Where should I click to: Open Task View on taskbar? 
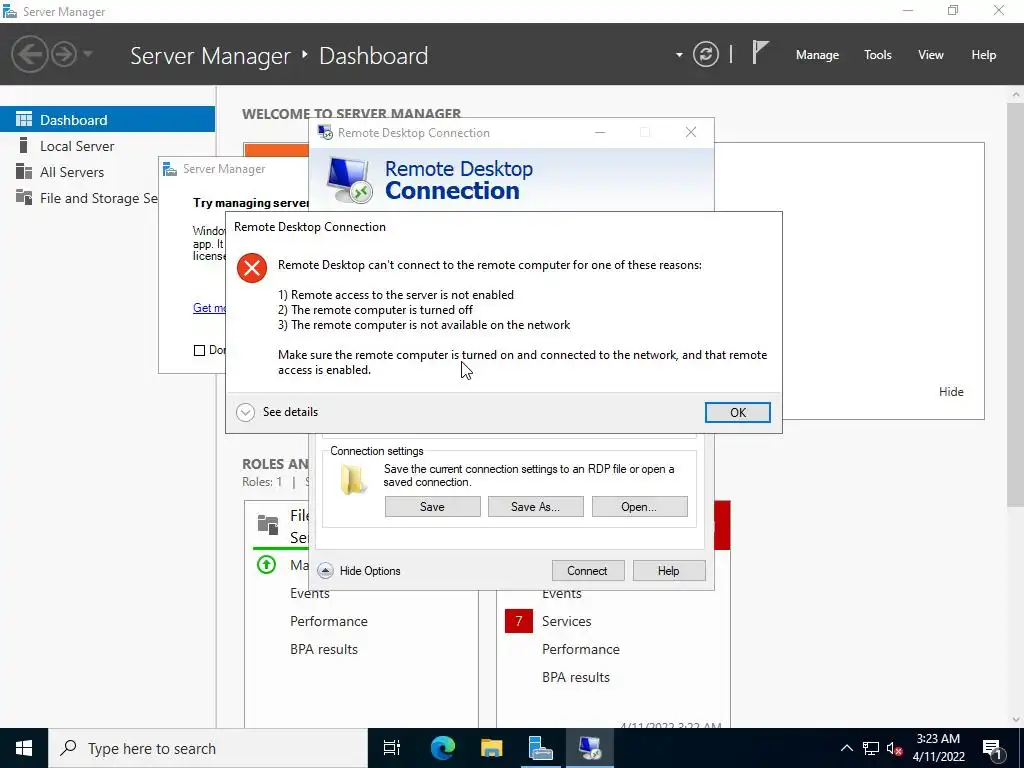point(392,748)
